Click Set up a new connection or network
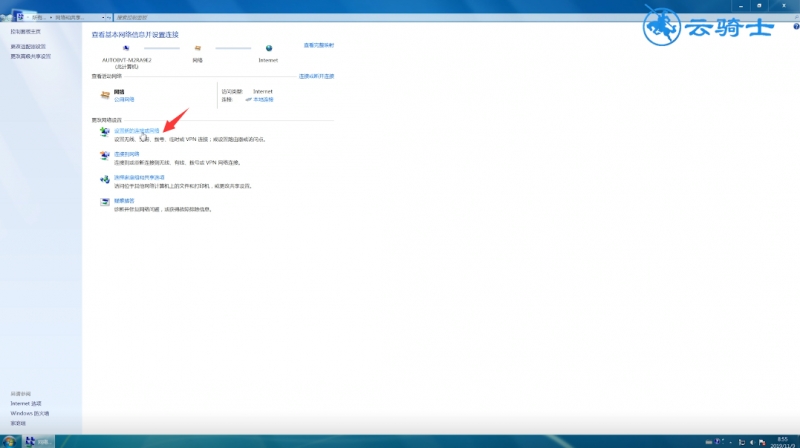This screenshot has width=800, height=448. coord(137,131)
